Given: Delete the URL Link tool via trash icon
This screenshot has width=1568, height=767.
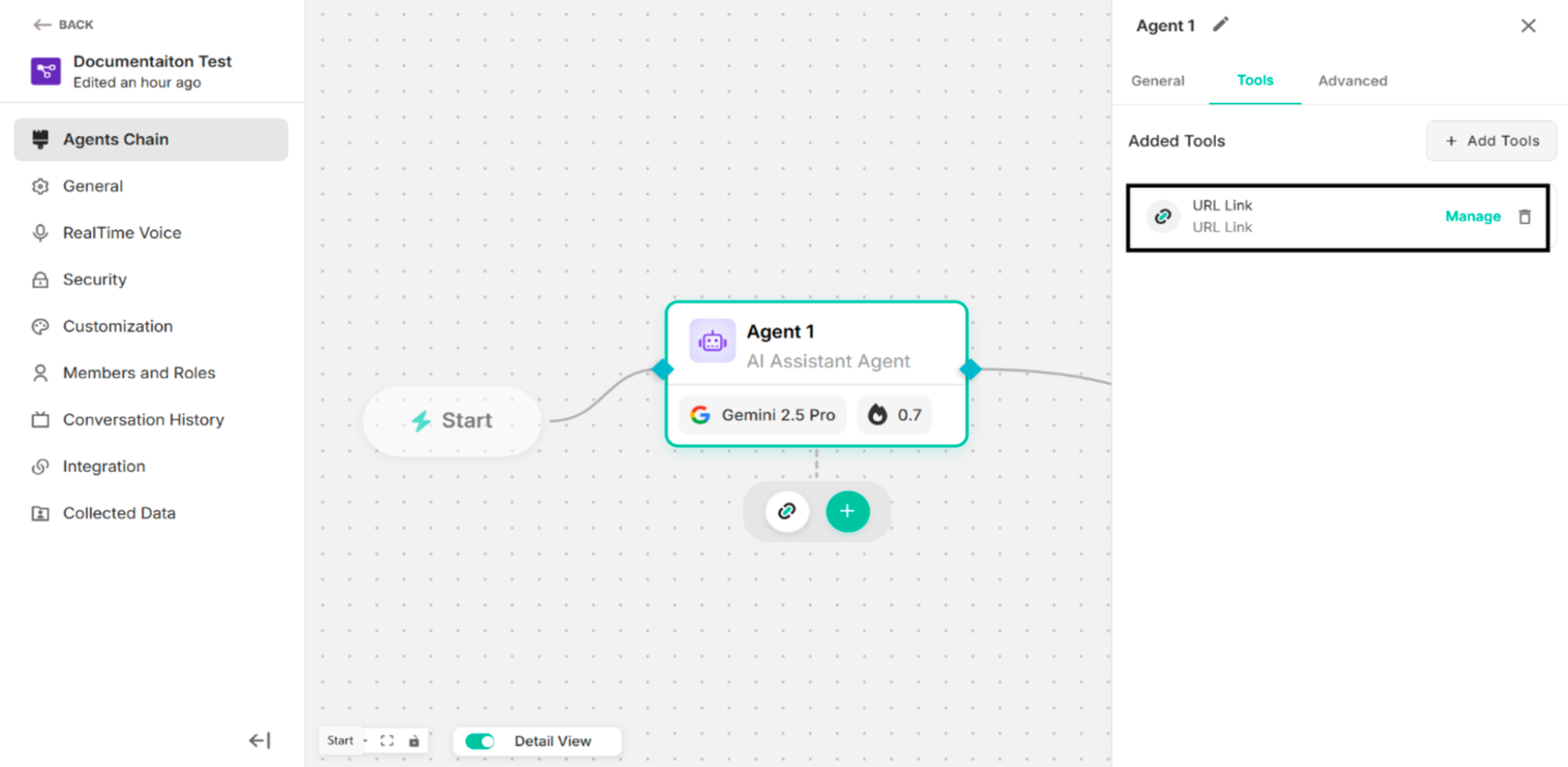Looking at the screenshot, I should pos(1526,216).
